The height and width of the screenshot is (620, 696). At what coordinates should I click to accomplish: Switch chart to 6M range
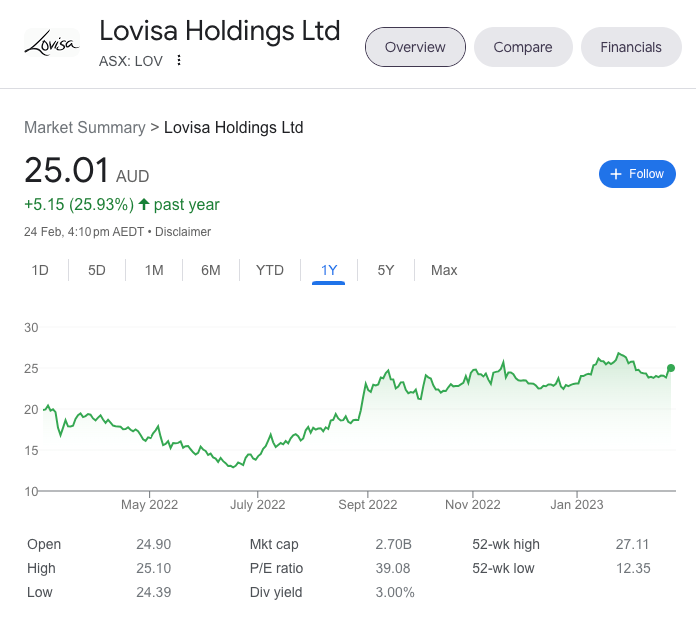point(211,270)
